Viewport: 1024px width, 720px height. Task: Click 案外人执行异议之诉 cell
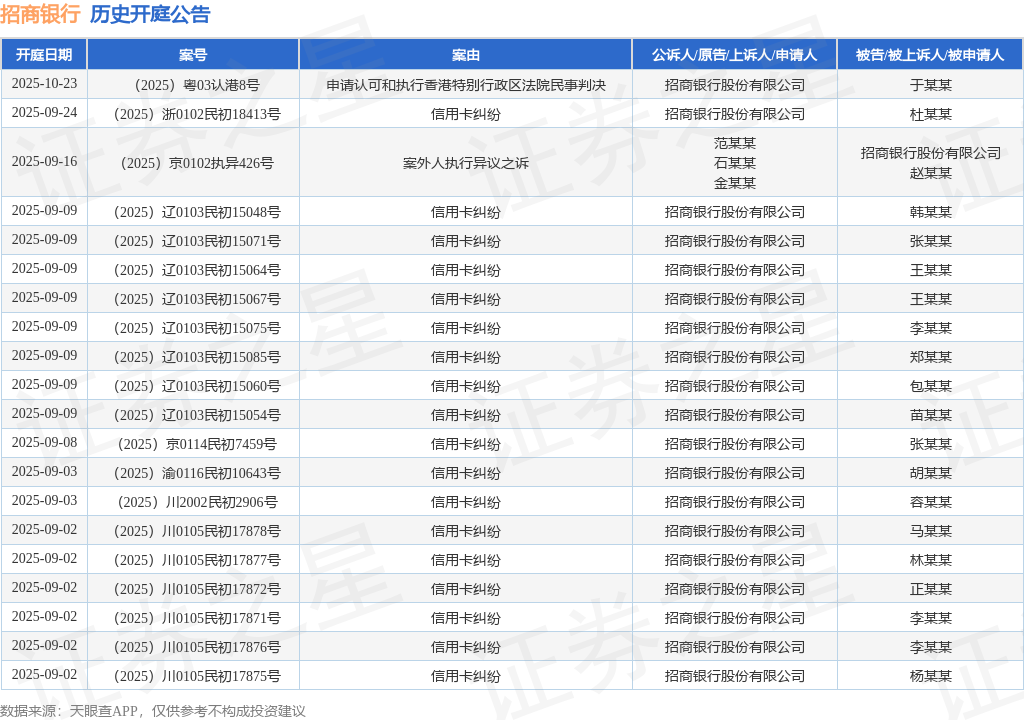[466, 163]
